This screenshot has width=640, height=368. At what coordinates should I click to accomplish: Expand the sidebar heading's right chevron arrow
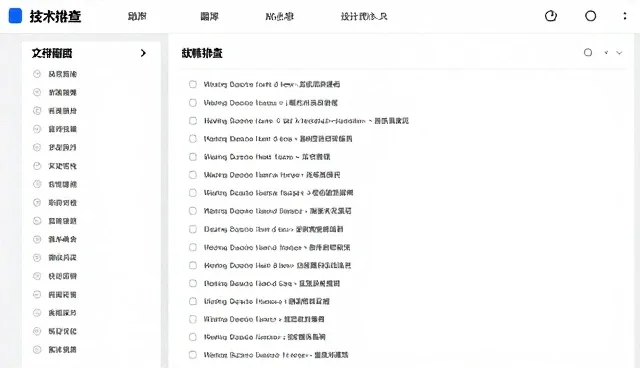[x=143, y=53]
